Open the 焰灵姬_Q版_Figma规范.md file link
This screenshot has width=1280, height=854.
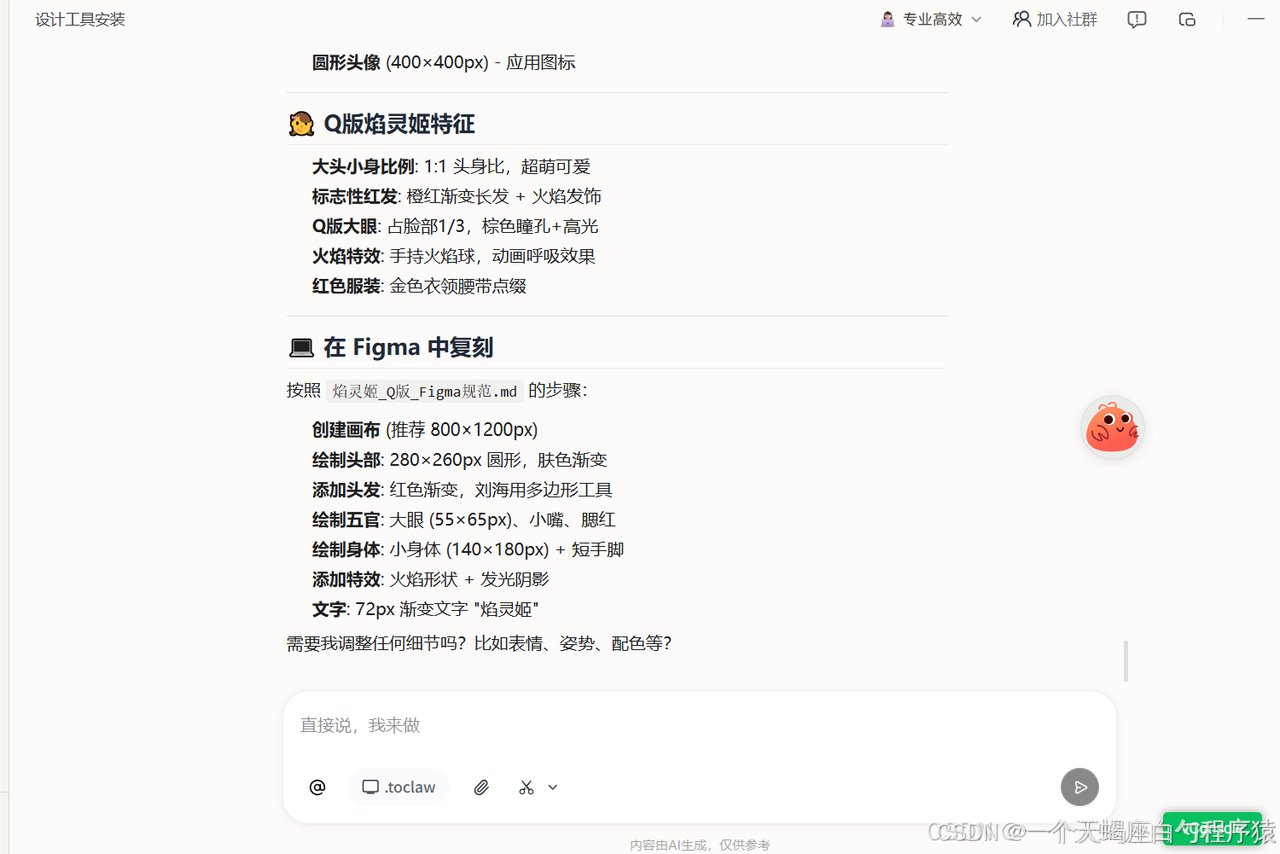[x=424, y=390]
